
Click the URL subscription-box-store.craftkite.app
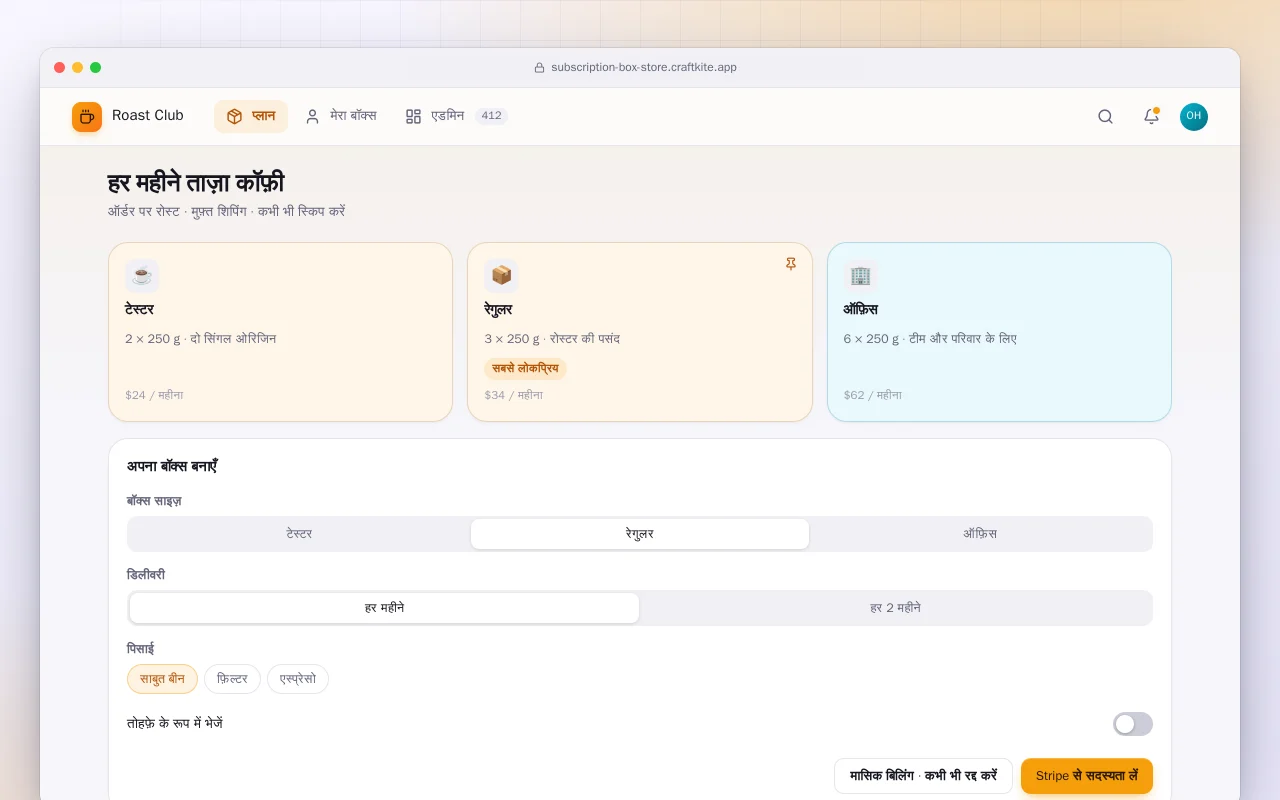pyautogui.click(x=644, y=68)
